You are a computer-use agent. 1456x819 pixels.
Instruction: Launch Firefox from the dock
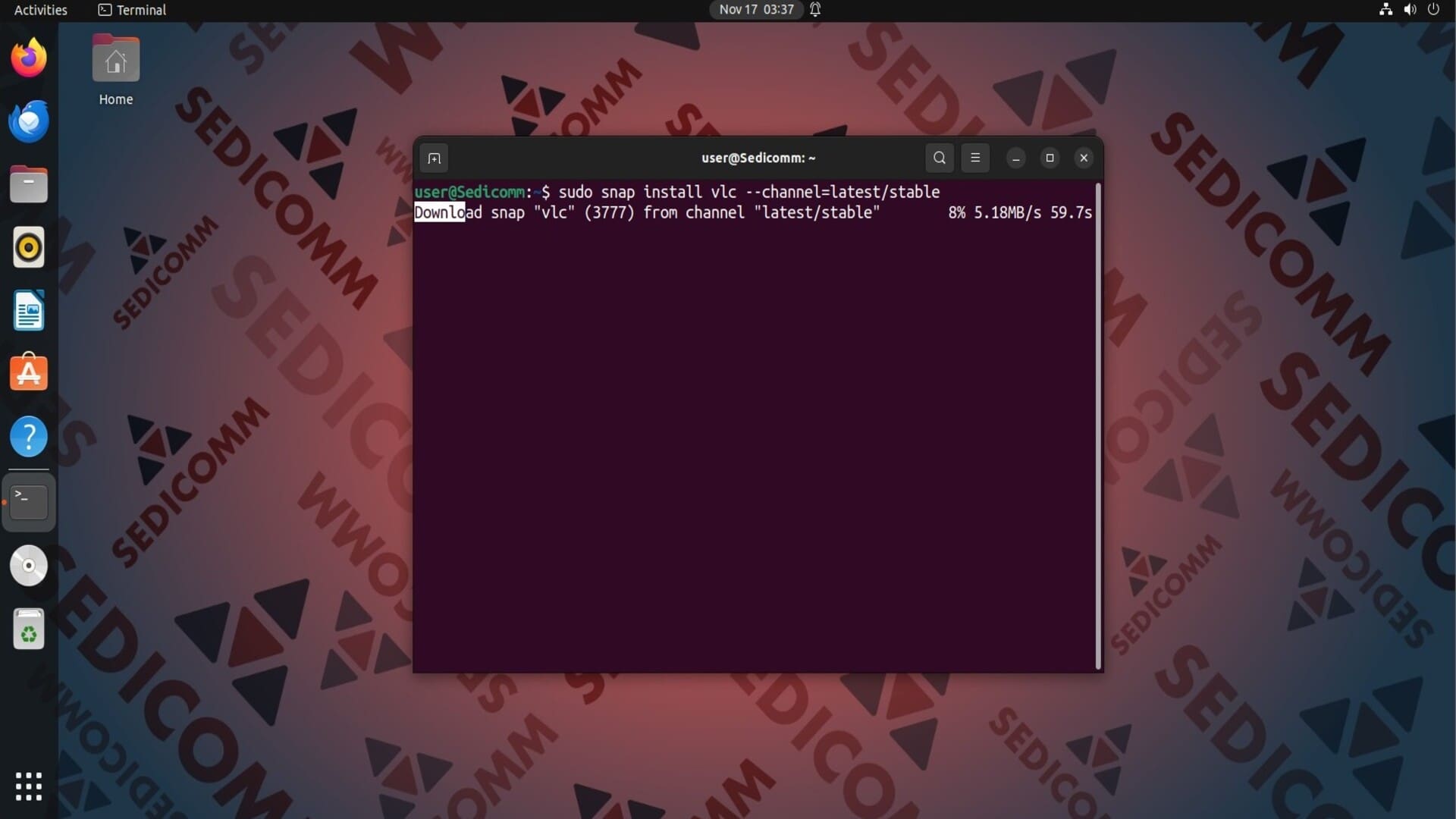(x=29, y=58)
